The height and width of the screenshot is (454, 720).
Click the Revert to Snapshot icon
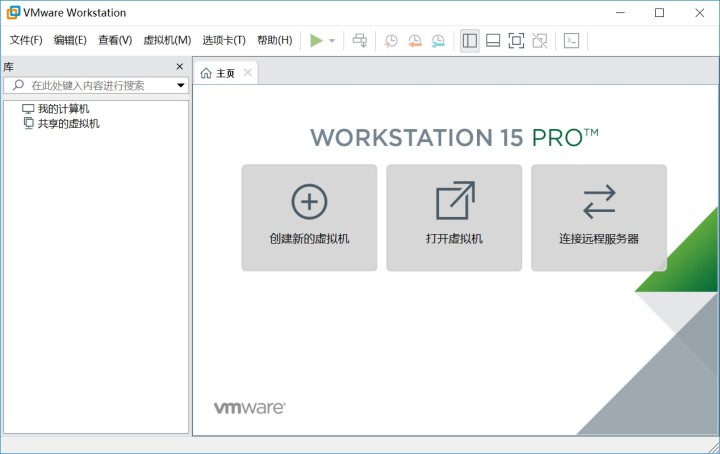pyautogui.click(x=415, y=40)
